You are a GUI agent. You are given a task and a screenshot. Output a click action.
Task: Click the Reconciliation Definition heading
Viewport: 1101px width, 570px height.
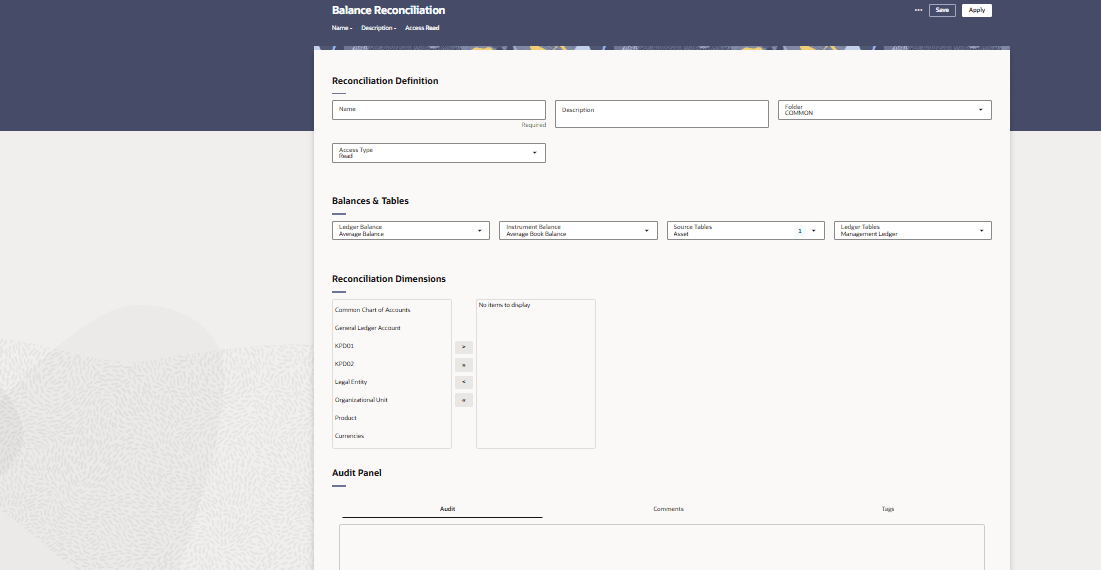coord(385,81)
